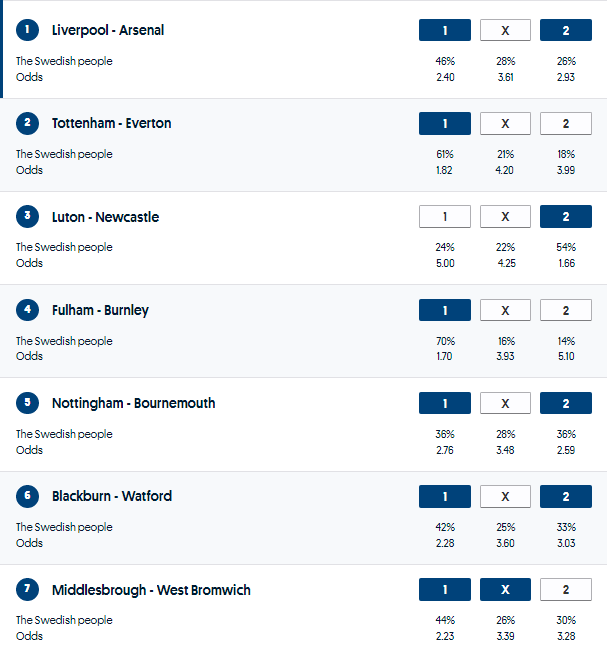
Task: Open the Fulham - Burnley match title
Action: pos(100,310)
